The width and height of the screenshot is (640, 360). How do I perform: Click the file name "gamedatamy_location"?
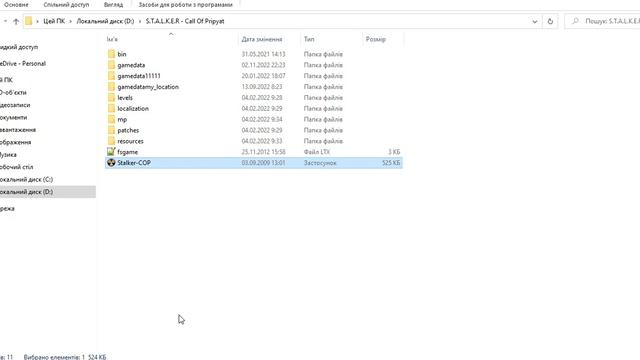click(x=148, y=87)
